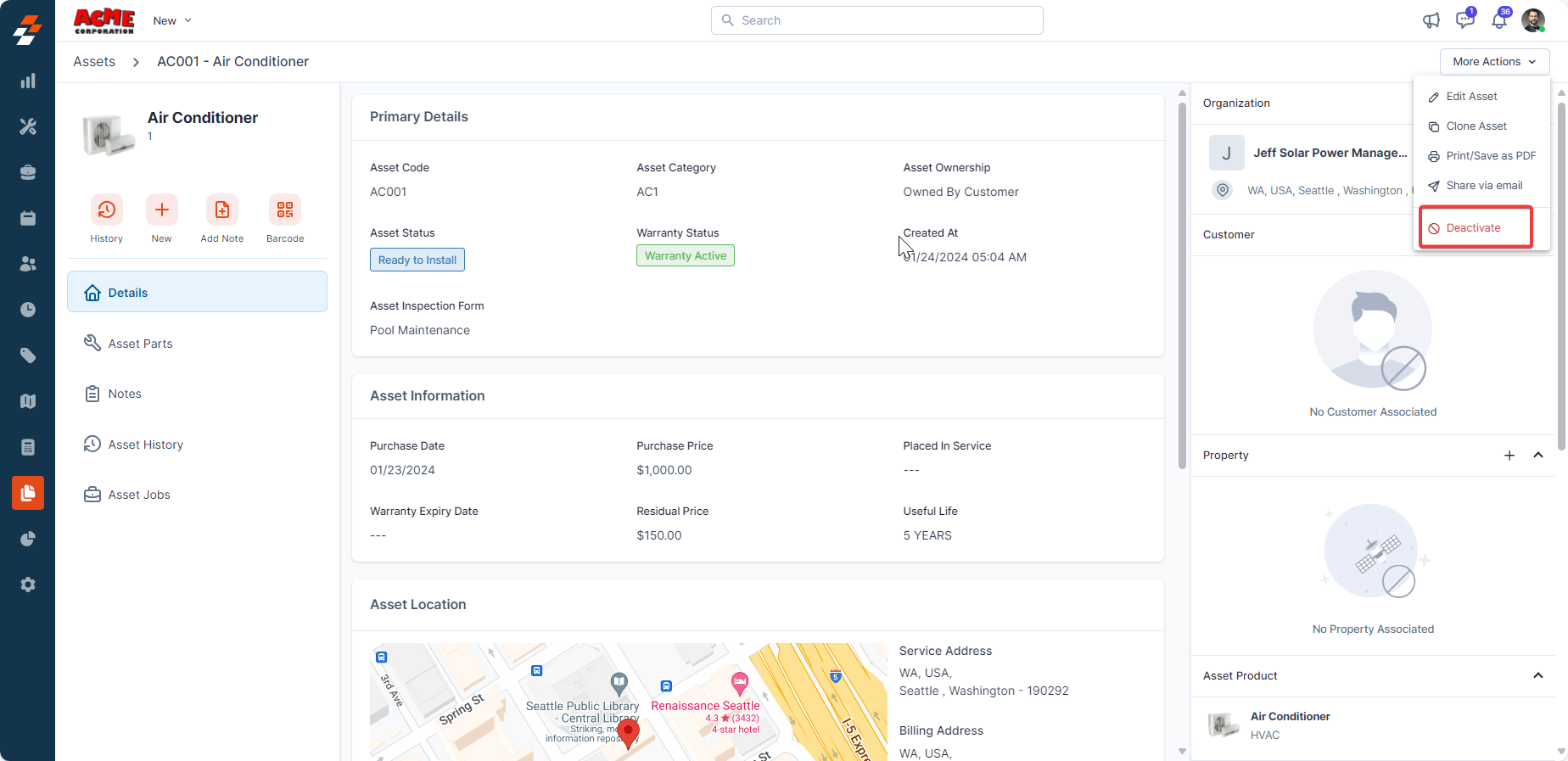This screenshot has height=761, width=1568.
Task: Go to Assets breadcrumb link
Action: (94, 62)
